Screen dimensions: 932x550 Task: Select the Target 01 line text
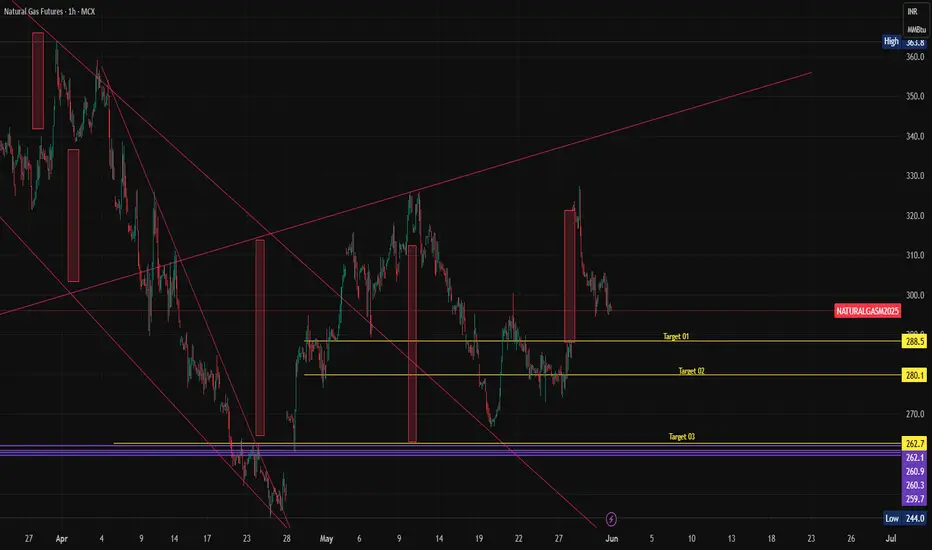676,337
